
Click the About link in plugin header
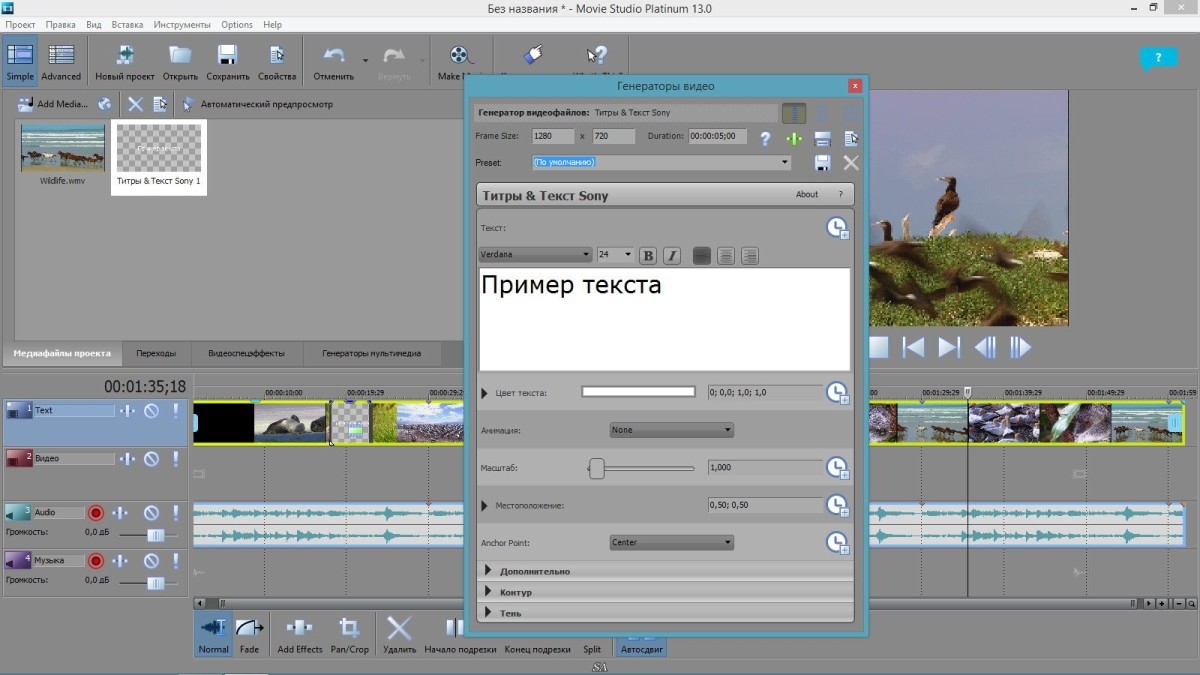[x=807, y=195]
